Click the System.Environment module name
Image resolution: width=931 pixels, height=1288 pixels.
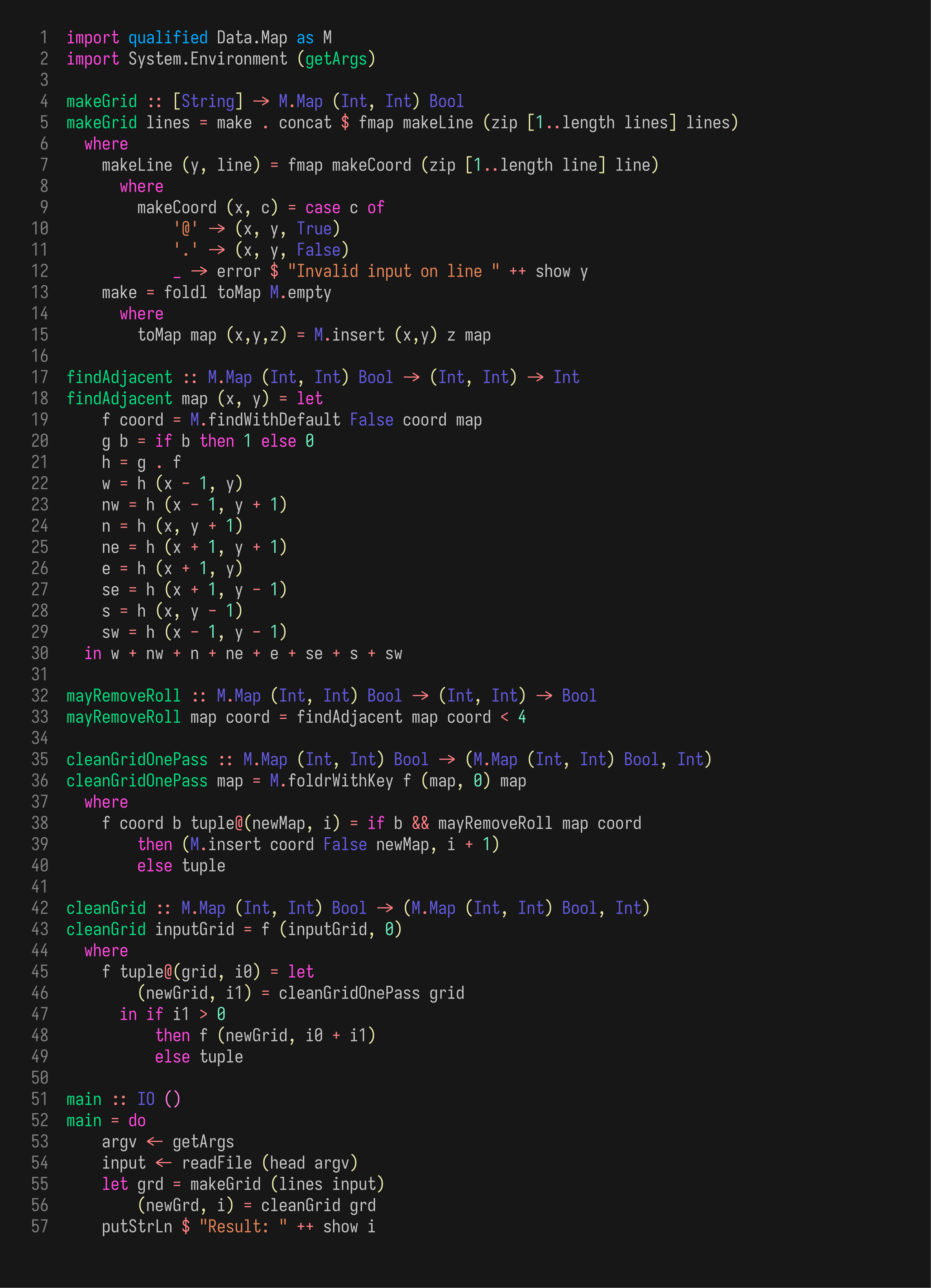pos(207,59)
